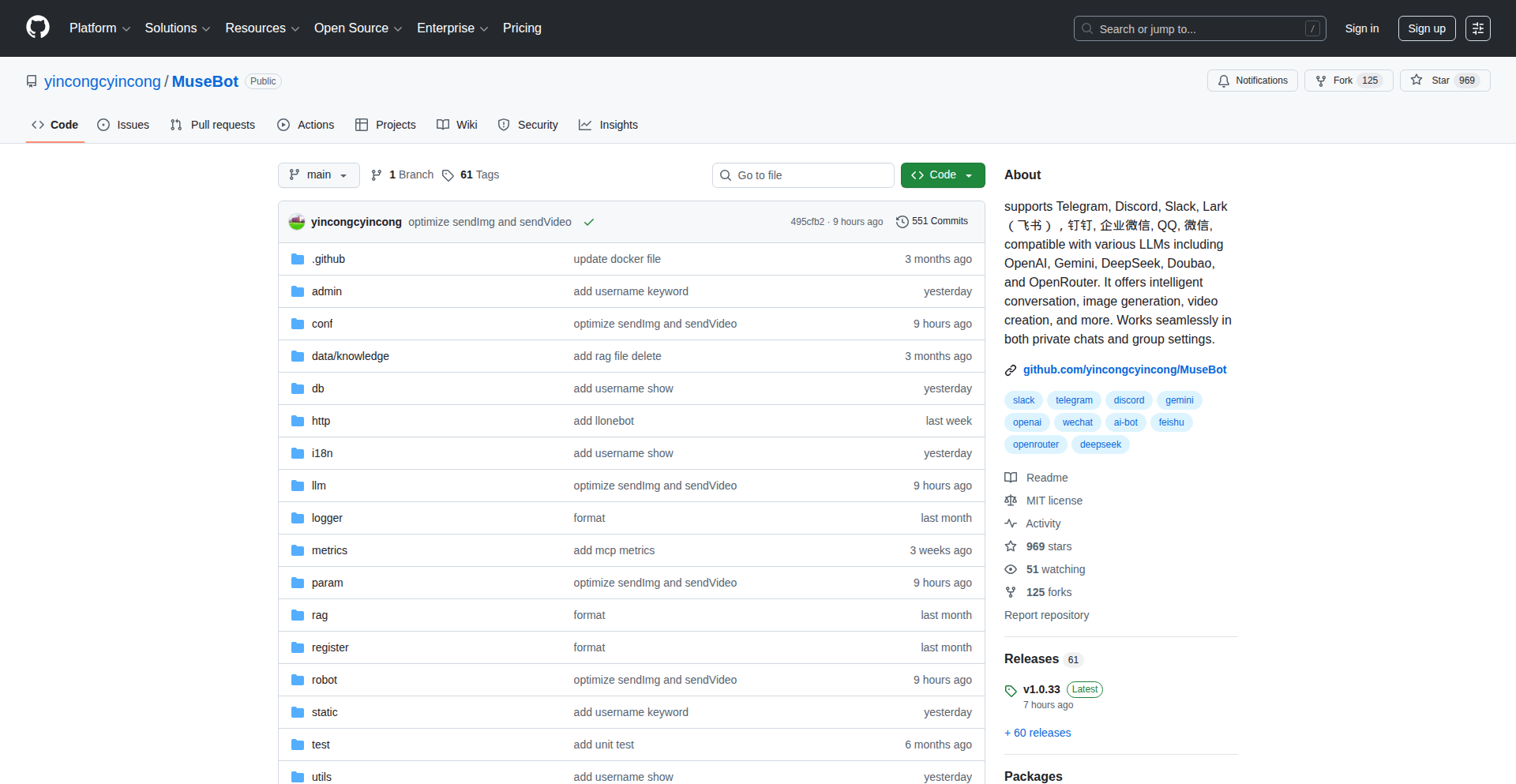Screen dimensions: 1516x784
Task: Open the Security shield section
Action: tap(504, 125)
